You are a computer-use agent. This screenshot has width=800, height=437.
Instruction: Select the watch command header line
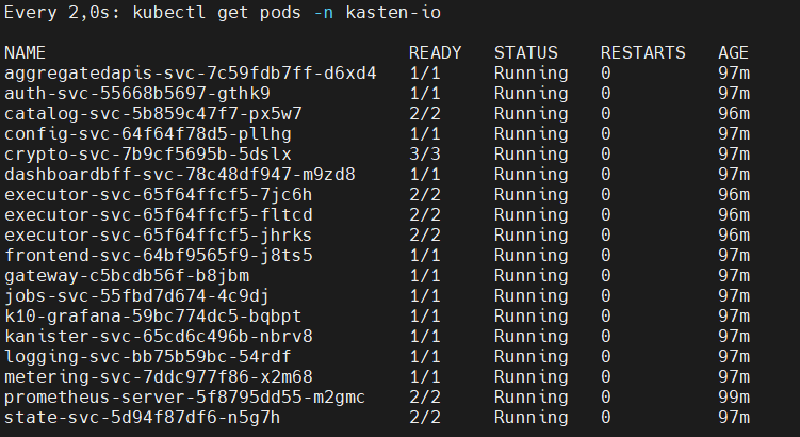tap(222, 12)
